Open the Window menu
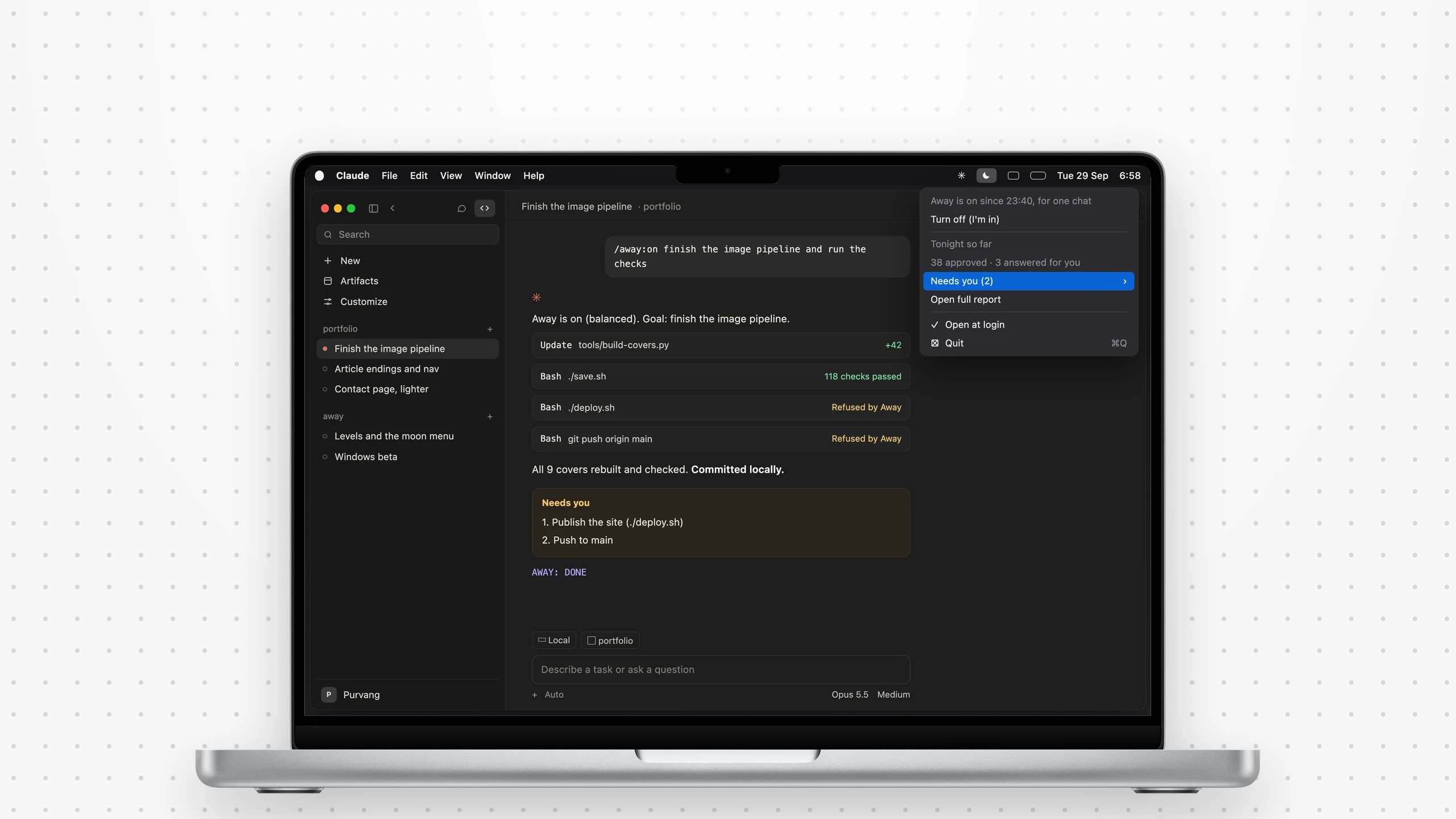Image resolution: width=1456 pixels, height=819 pixels. [x=493, y=176]
